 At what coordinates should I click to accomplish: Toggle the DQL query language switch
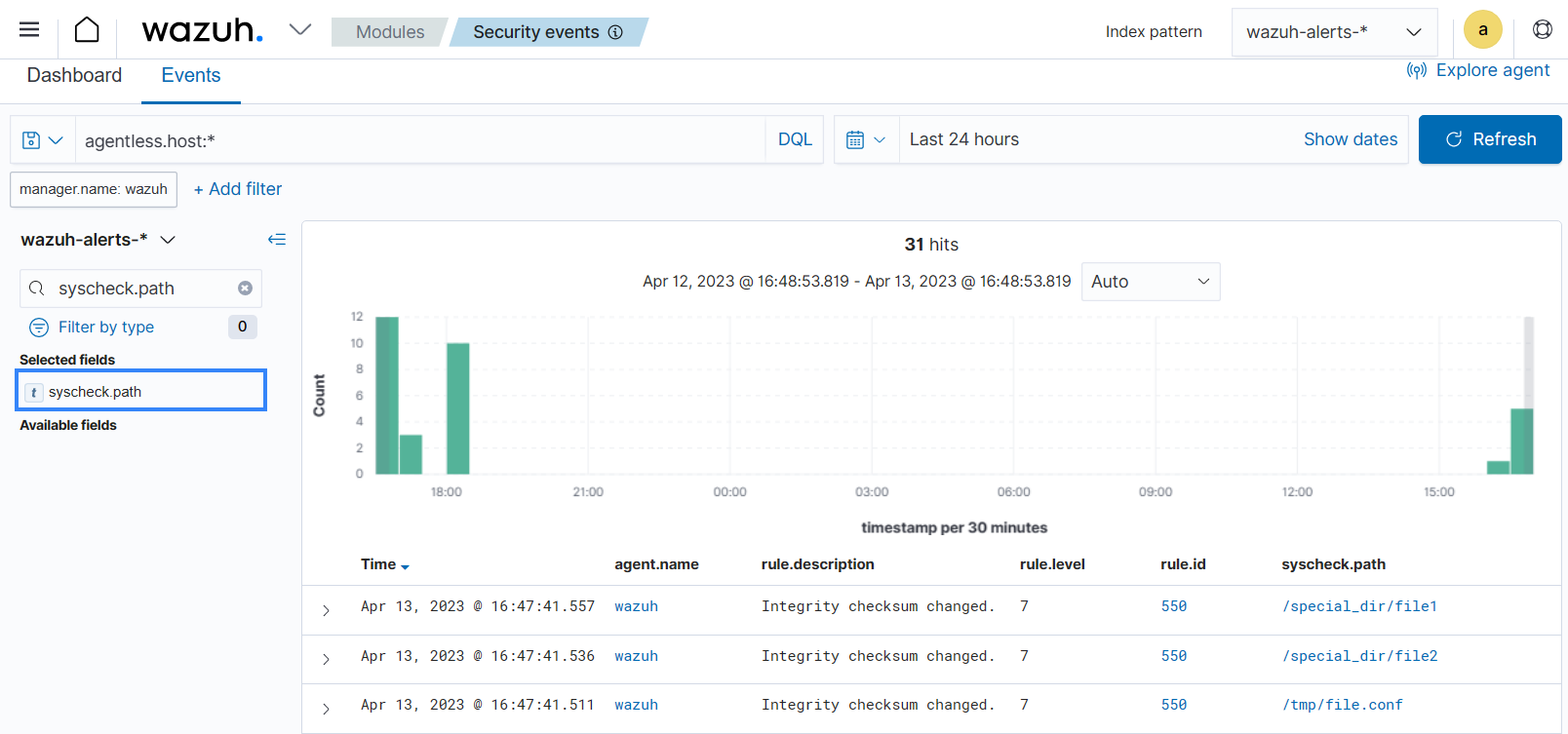pyautogui.click(x=795, y=139)
